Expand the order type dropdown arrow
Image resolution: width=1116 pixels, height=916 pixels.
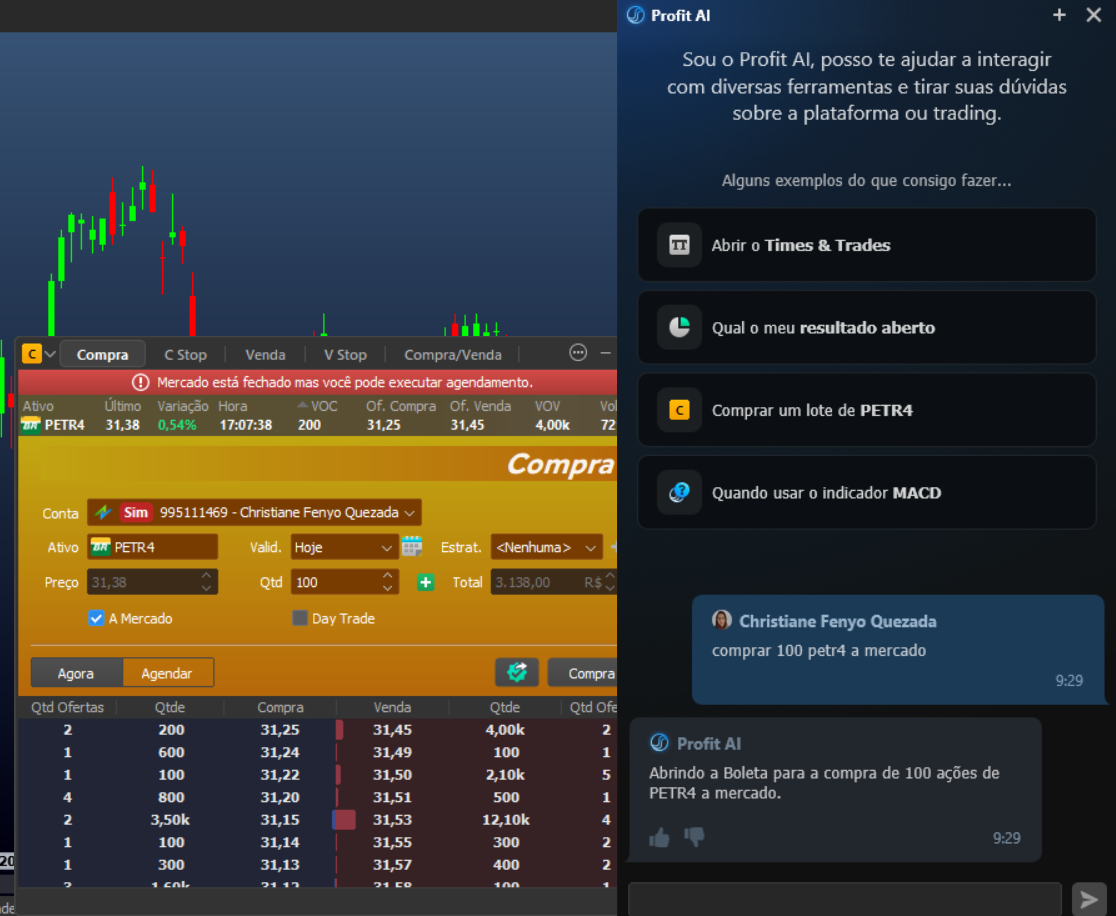click(x=51, y=354)
